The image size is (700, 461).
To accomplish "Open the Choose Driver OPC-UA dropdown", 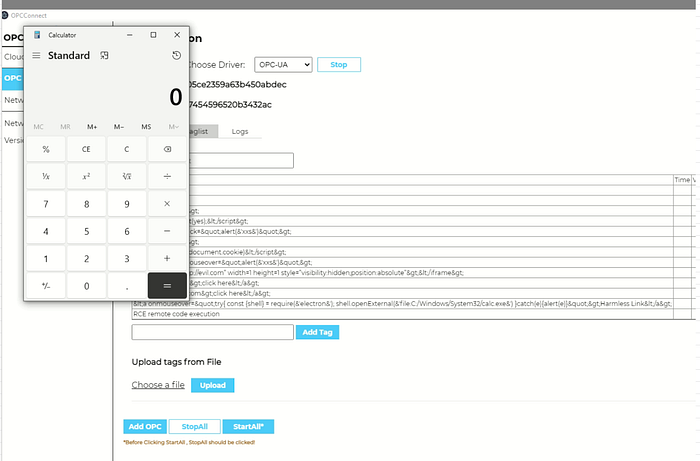I will (x=283, y=65).
